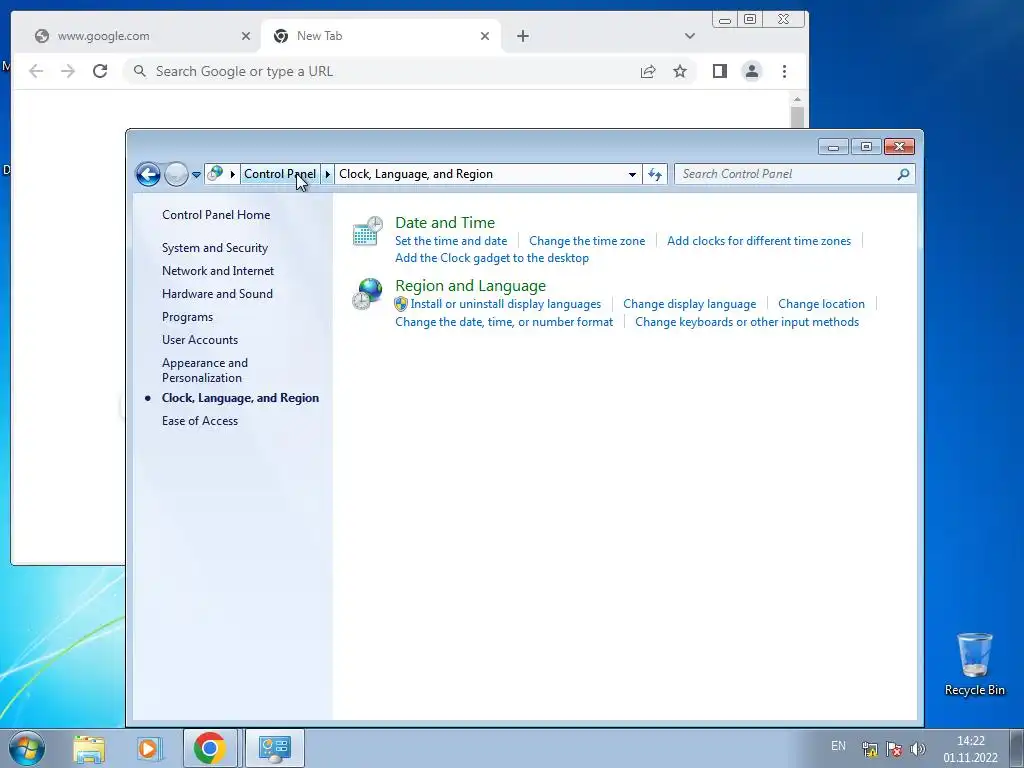Image resolution: width=1024 pixels, height=768 pixels.
Task: Open the Recycle Bin desktop icon
Action: click(974, 665)
